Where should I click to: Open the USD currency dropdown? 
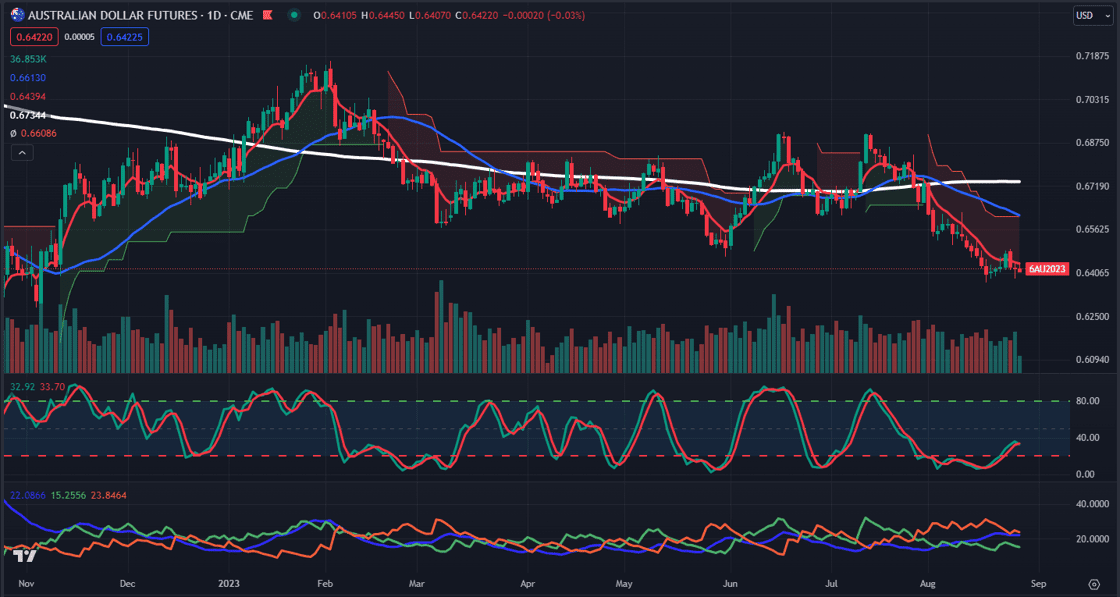[x=1092, y=14]
